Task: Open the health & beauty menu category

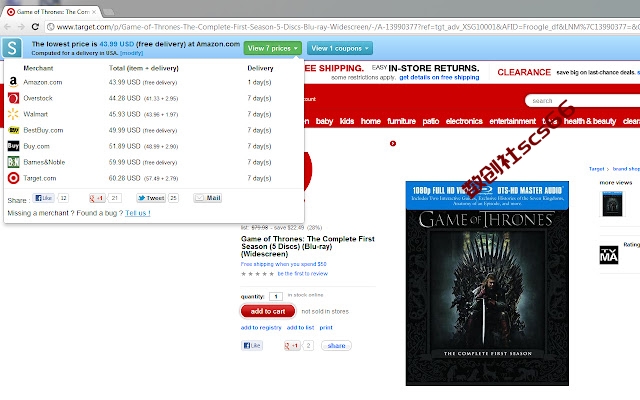Action: [x=590, y=121]
